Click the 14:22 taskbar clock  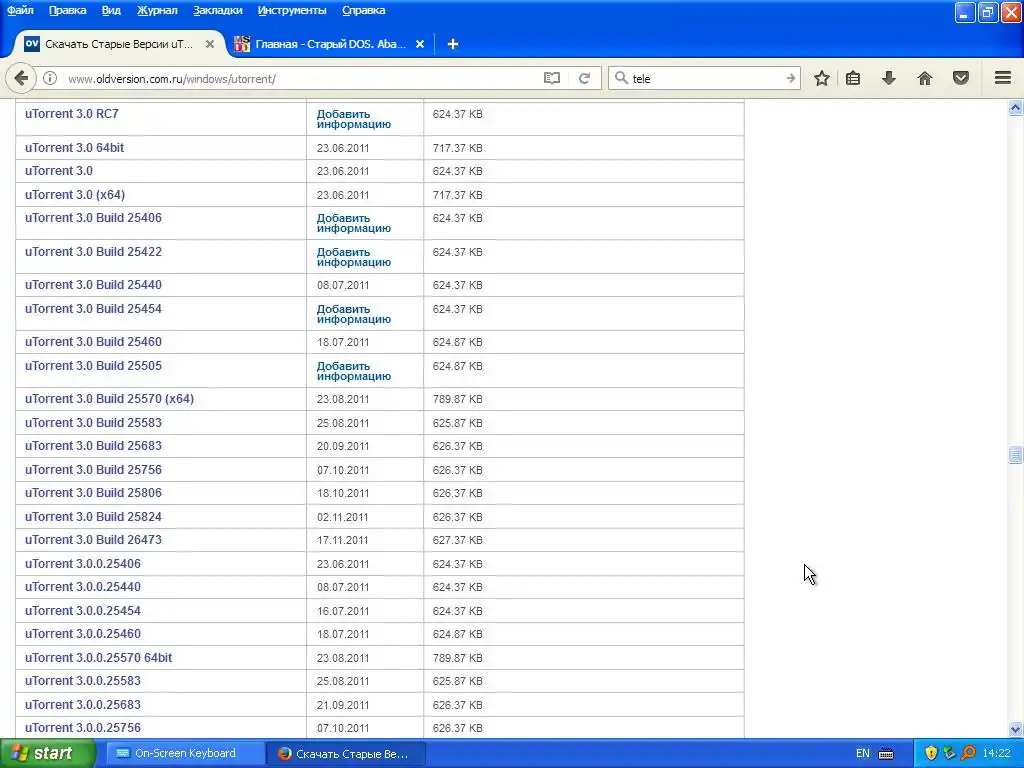point(997,754)
